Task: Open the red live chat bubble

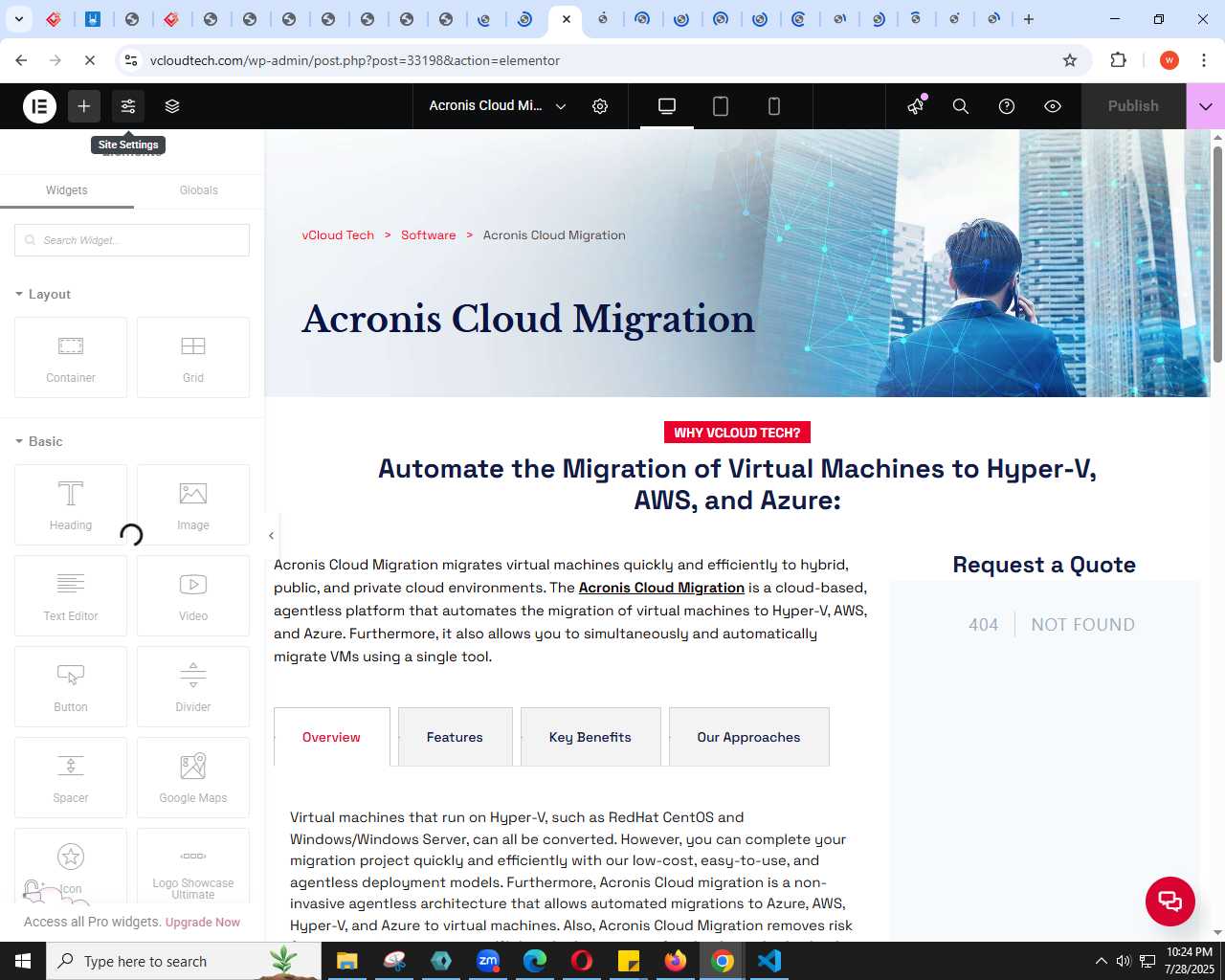Action: [x=1170, y=902]
